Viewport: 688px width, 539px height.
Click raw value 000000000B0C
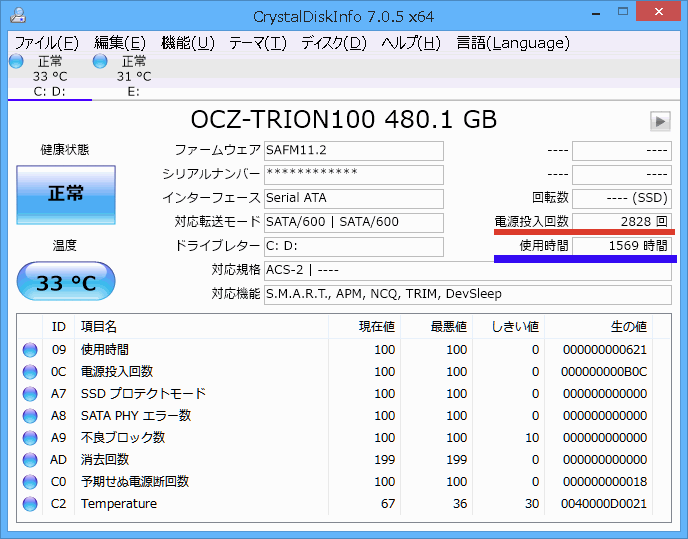click(604, 372)
